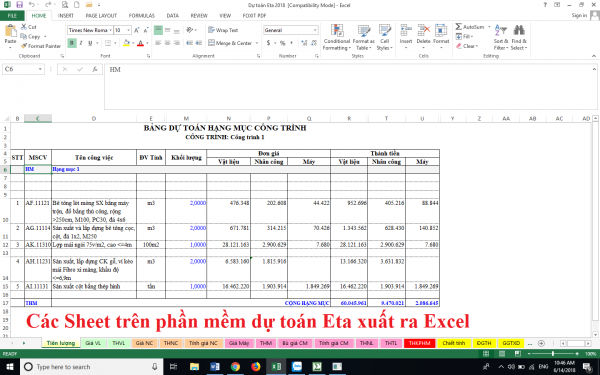This screenshot has width=600, height=375.
Task: Toggle align text right
Action: [176, 43]
